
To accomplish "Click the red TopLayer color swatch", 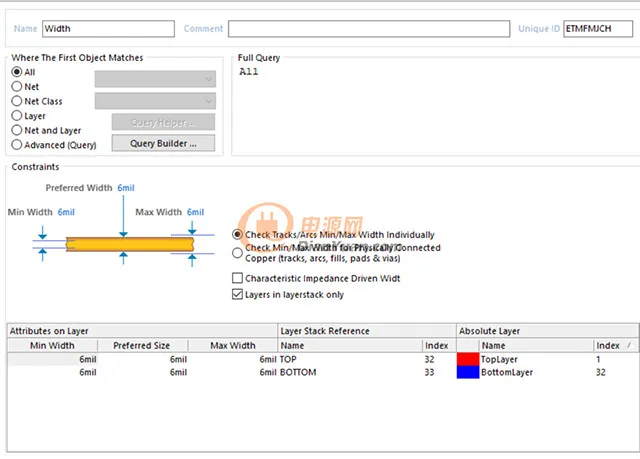I will pos(468,359).
